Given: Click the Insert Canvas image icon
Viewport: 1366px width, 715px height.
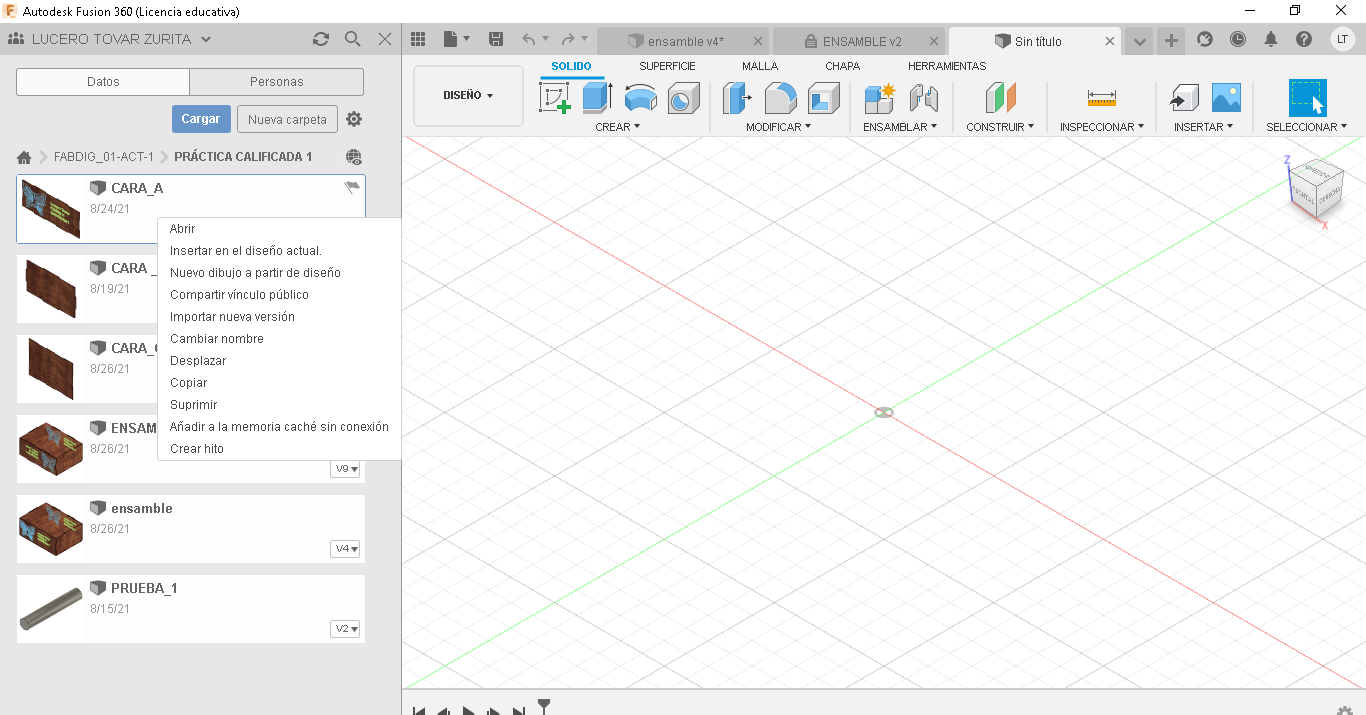Looking at the screenshot, I should pyautogui.click(x=1226, y=98).
